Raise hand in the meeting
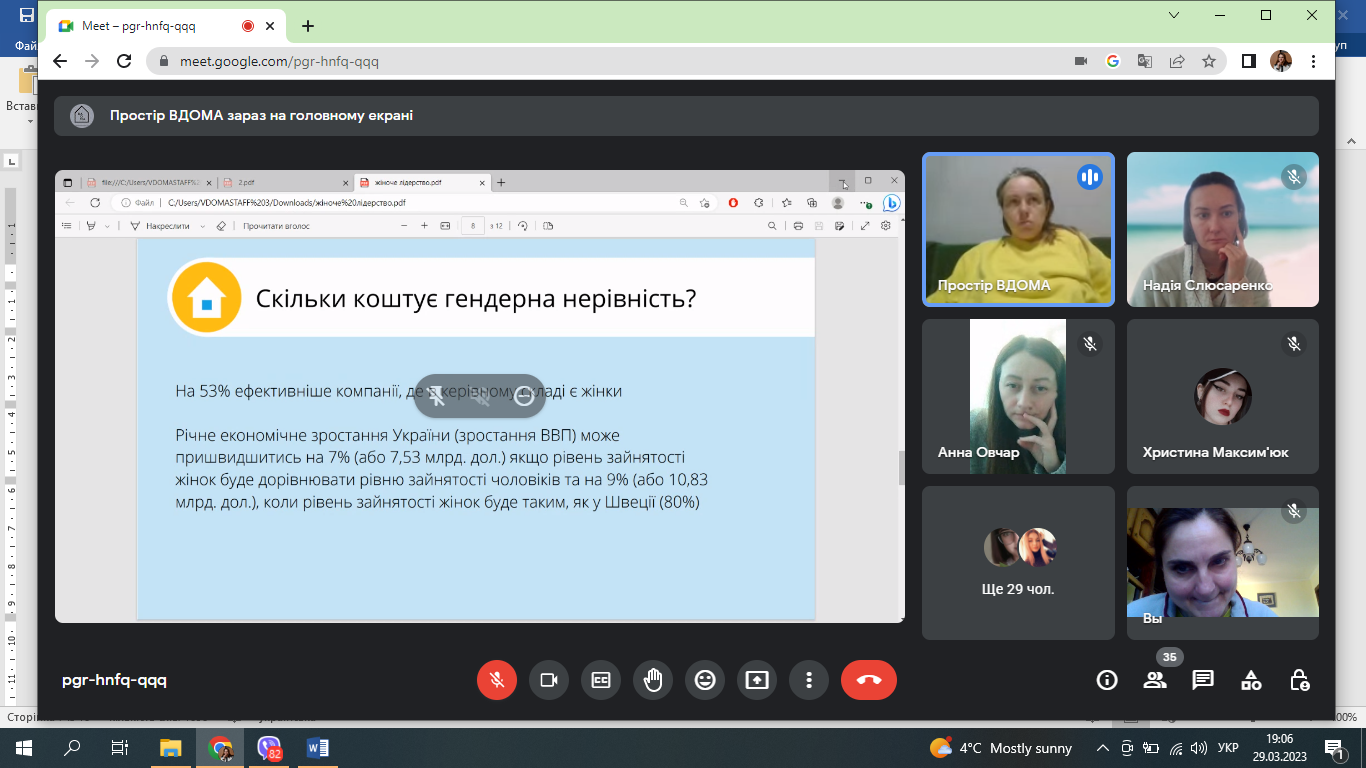The height and width of the screenshot is (768, 1366). (x=653, y=680)
